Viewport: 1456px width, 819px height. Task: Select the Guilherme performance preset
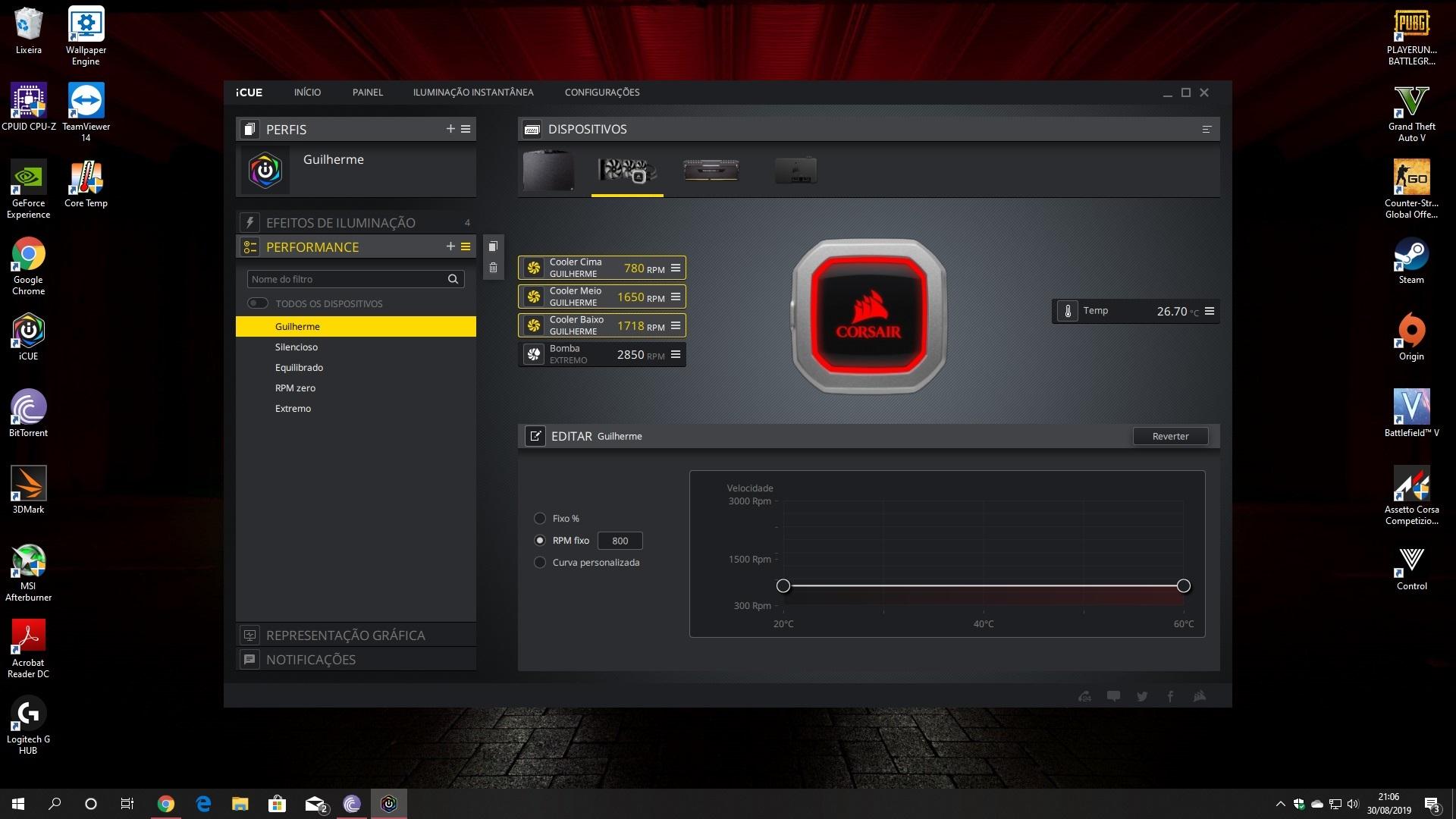coord(356,326)
